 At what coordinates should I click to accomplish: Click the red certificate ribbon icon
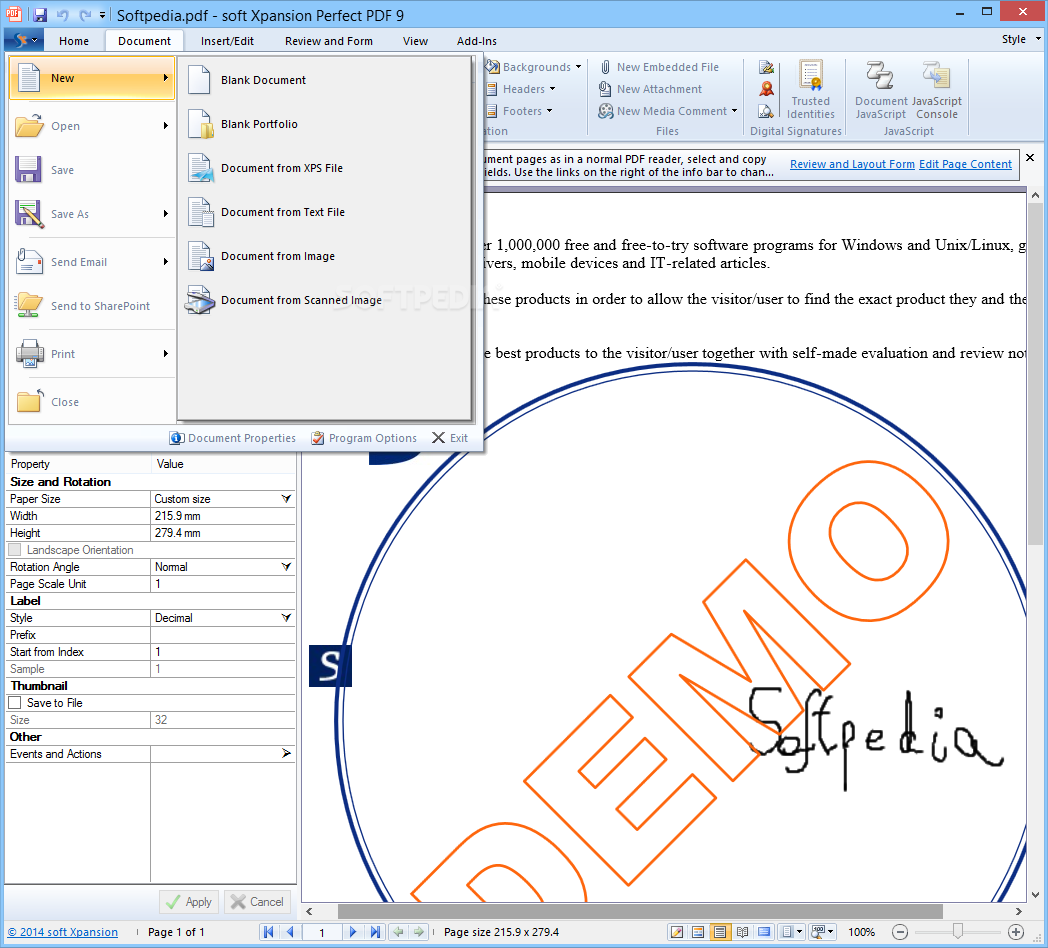pyautogui.click(x=766, y=89)
